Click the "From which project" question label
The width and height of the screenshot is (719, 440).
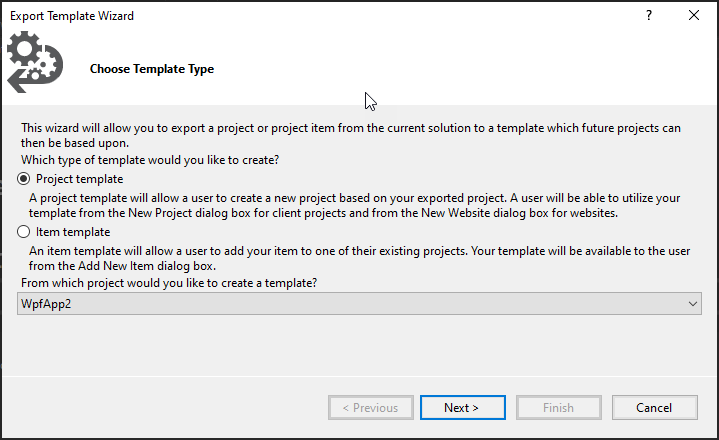point(169,283)
